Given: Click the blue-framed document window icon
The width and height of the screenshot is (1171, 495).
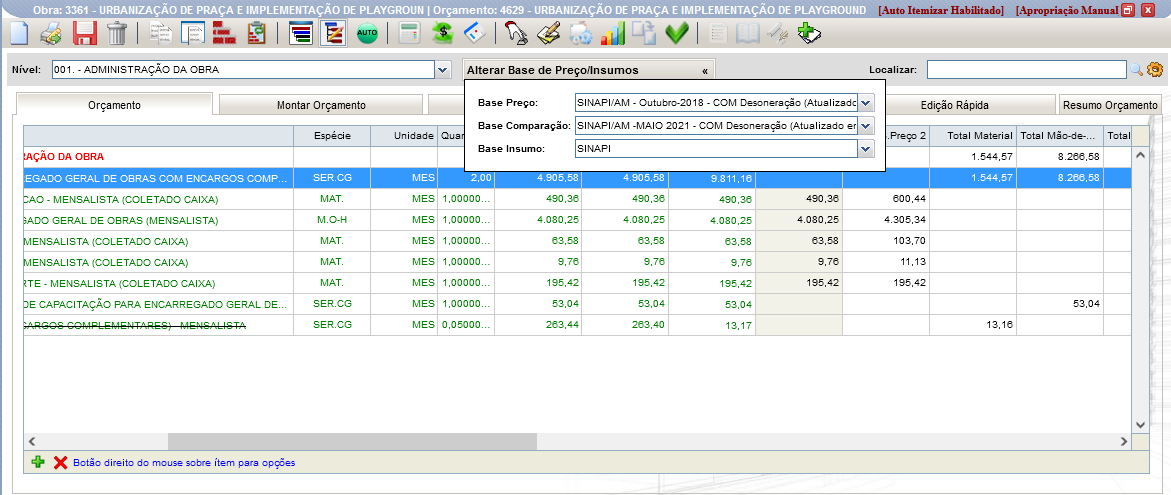Looking at the screenshot, I should [x=193, y=34].
